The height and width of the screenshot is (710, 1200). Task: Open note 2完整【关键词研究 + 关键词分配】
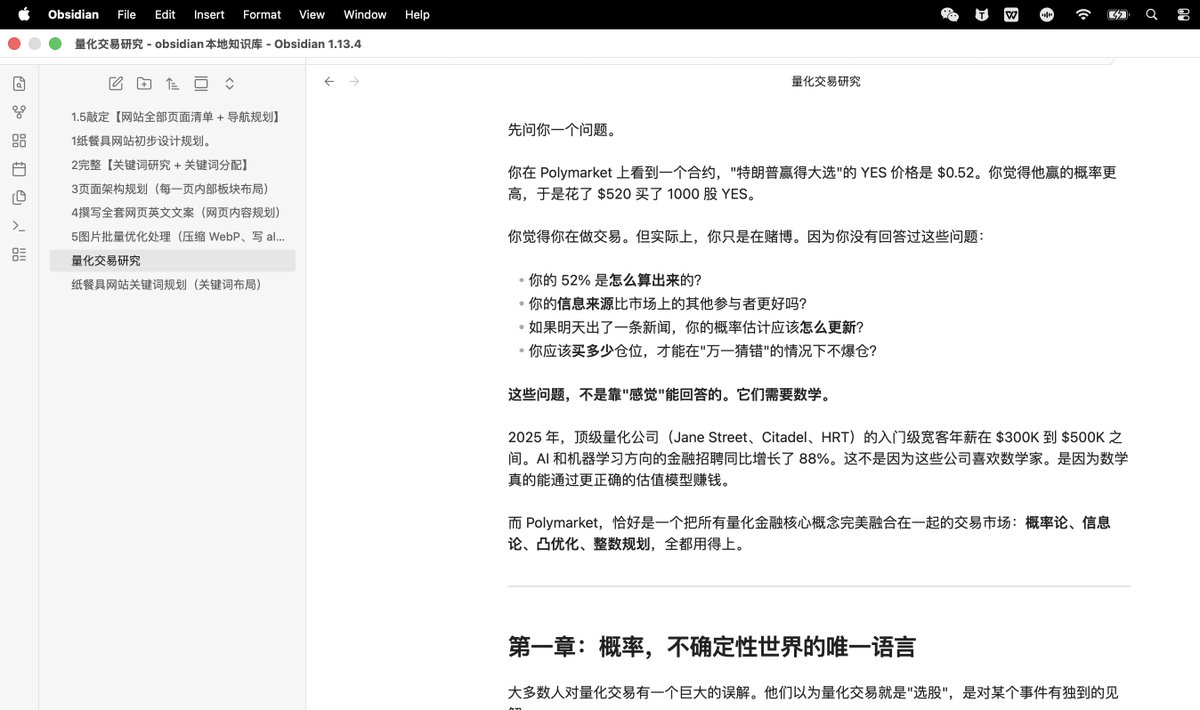click(173, 165)
